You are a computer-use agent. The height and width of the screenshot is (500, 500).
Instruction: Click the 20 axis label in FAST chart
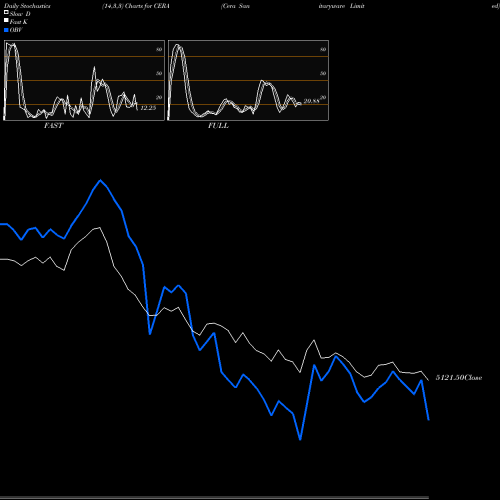[x=159, y=97]
